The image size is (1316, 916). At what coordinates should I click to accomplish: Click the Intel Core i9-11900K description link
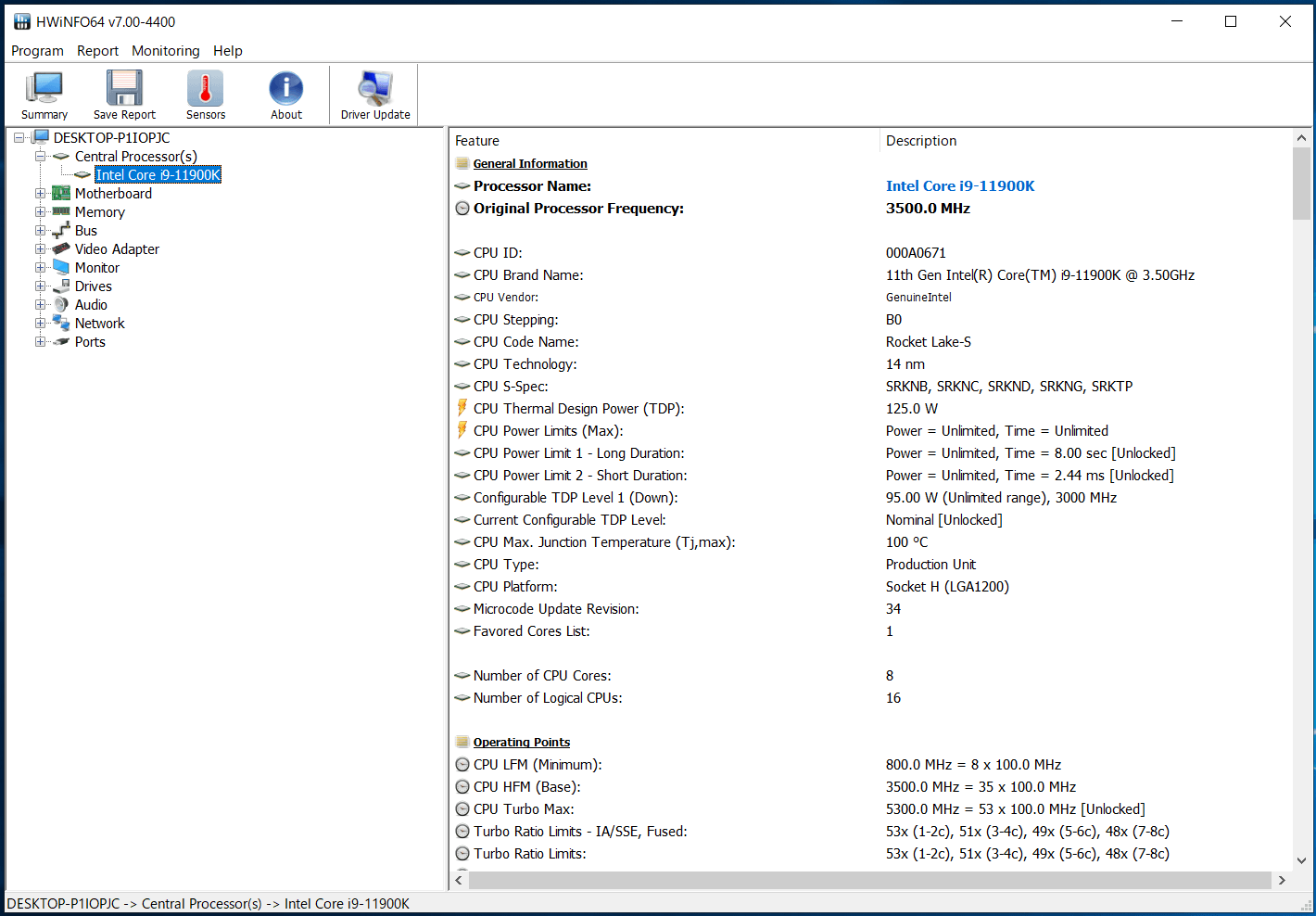960,185
